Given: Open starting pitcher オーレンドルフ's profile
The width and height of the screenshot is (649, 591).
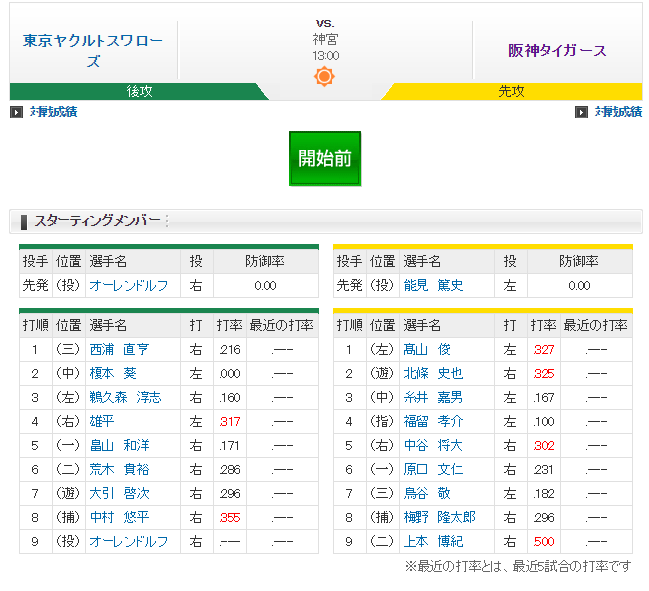Looking at the screenshot, I should point(129,286).
